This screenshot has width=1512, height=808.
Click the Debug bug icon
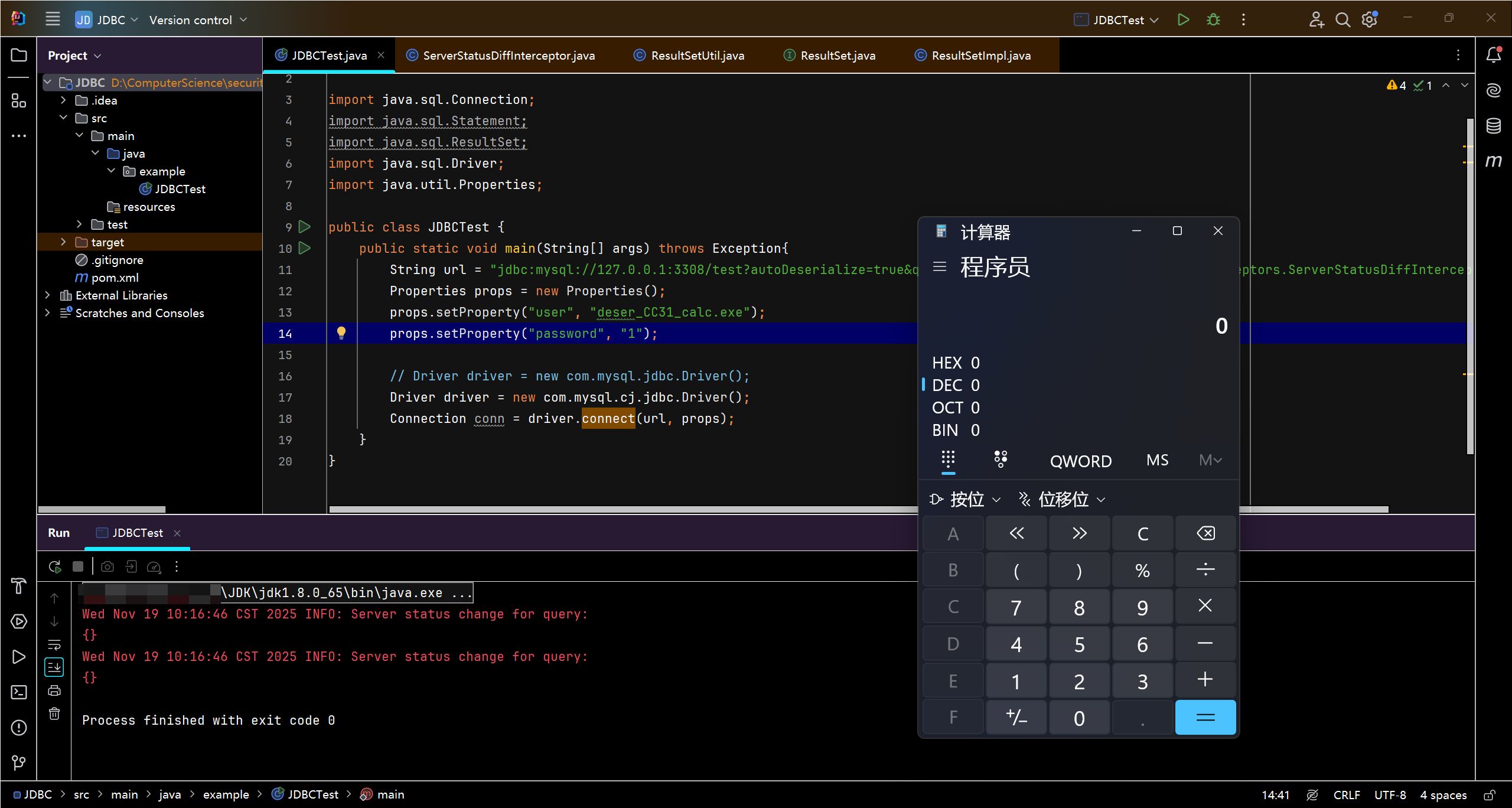(x=1213, y=19)
